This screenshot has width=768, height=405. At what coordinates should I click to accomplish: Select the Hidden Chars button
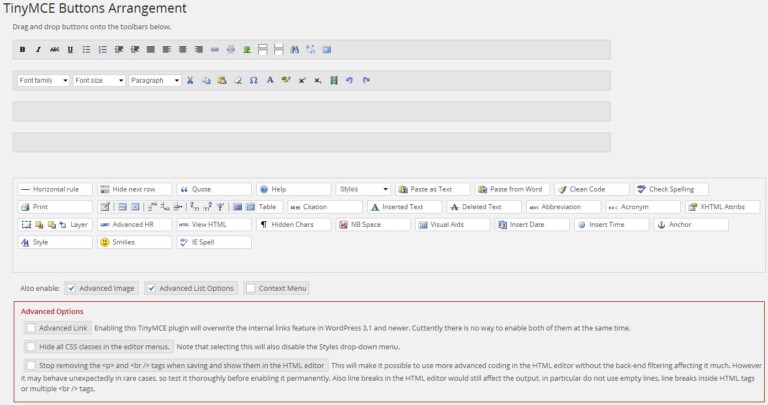pos(294,224)
